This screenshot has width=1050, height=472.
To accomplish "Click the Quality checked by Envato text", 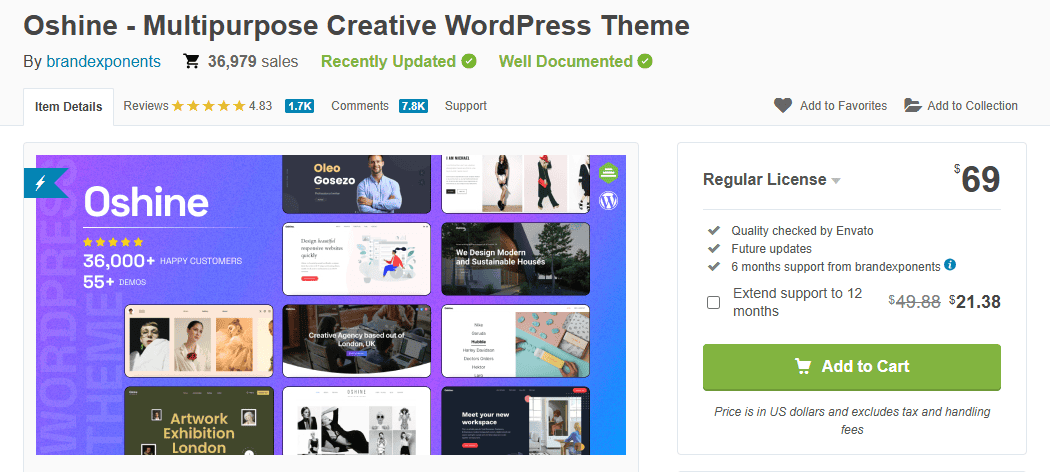I will tap(802, 231).
